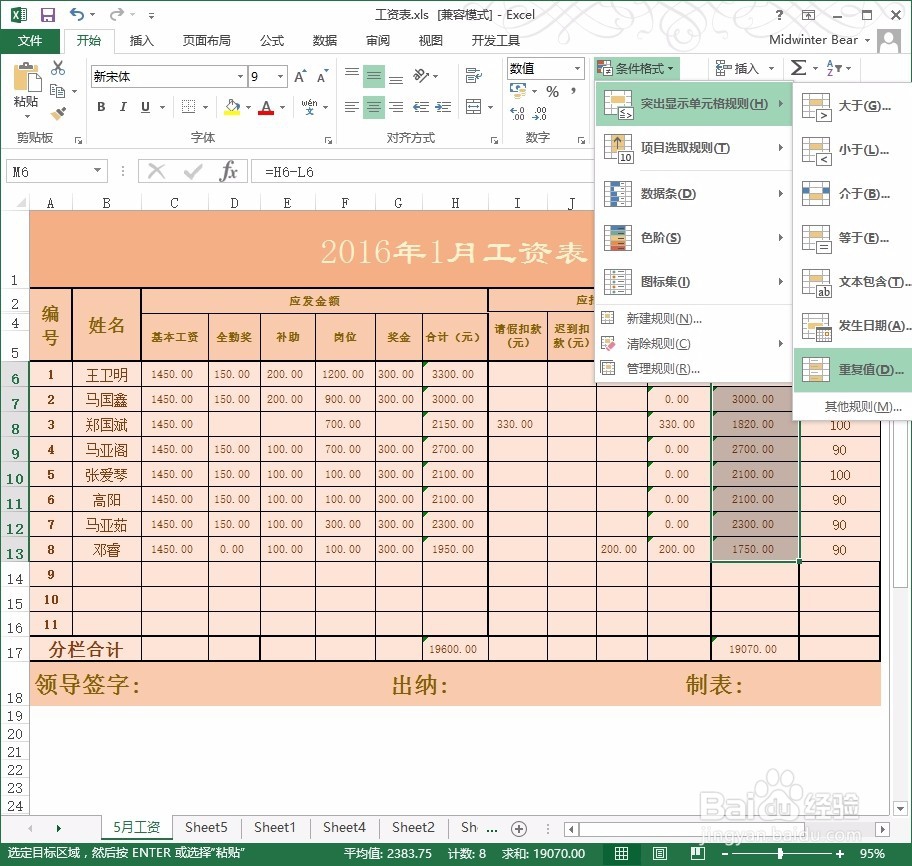Screen dimensions: 912x866
Task: Toggle italic formatting
Action: click(122, 106)
